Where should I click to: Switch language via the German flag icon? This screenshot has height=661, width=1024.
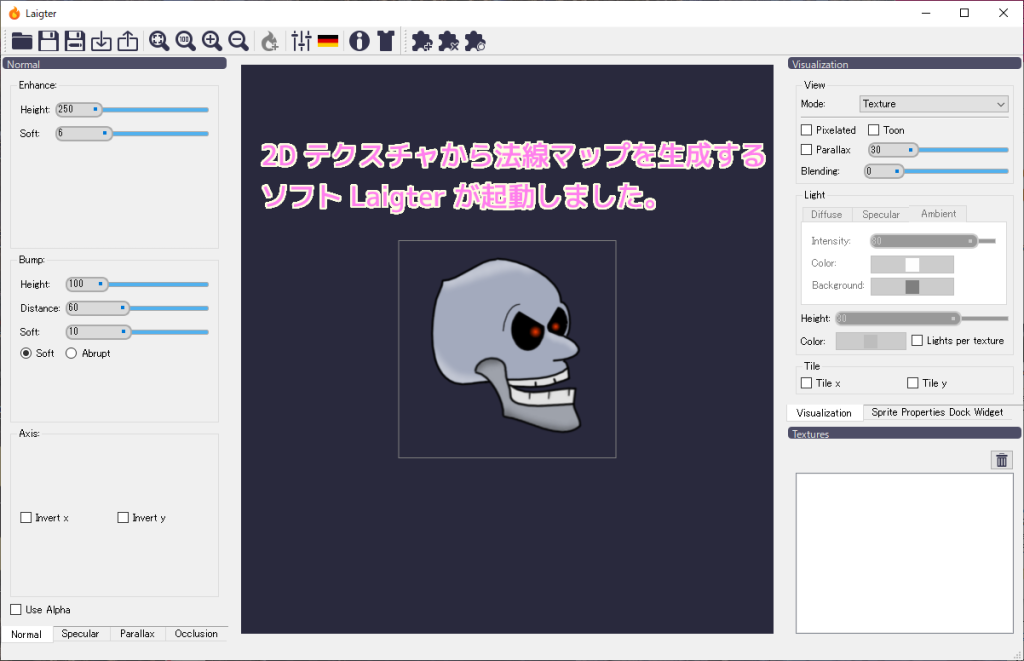[x=327, y=41]
